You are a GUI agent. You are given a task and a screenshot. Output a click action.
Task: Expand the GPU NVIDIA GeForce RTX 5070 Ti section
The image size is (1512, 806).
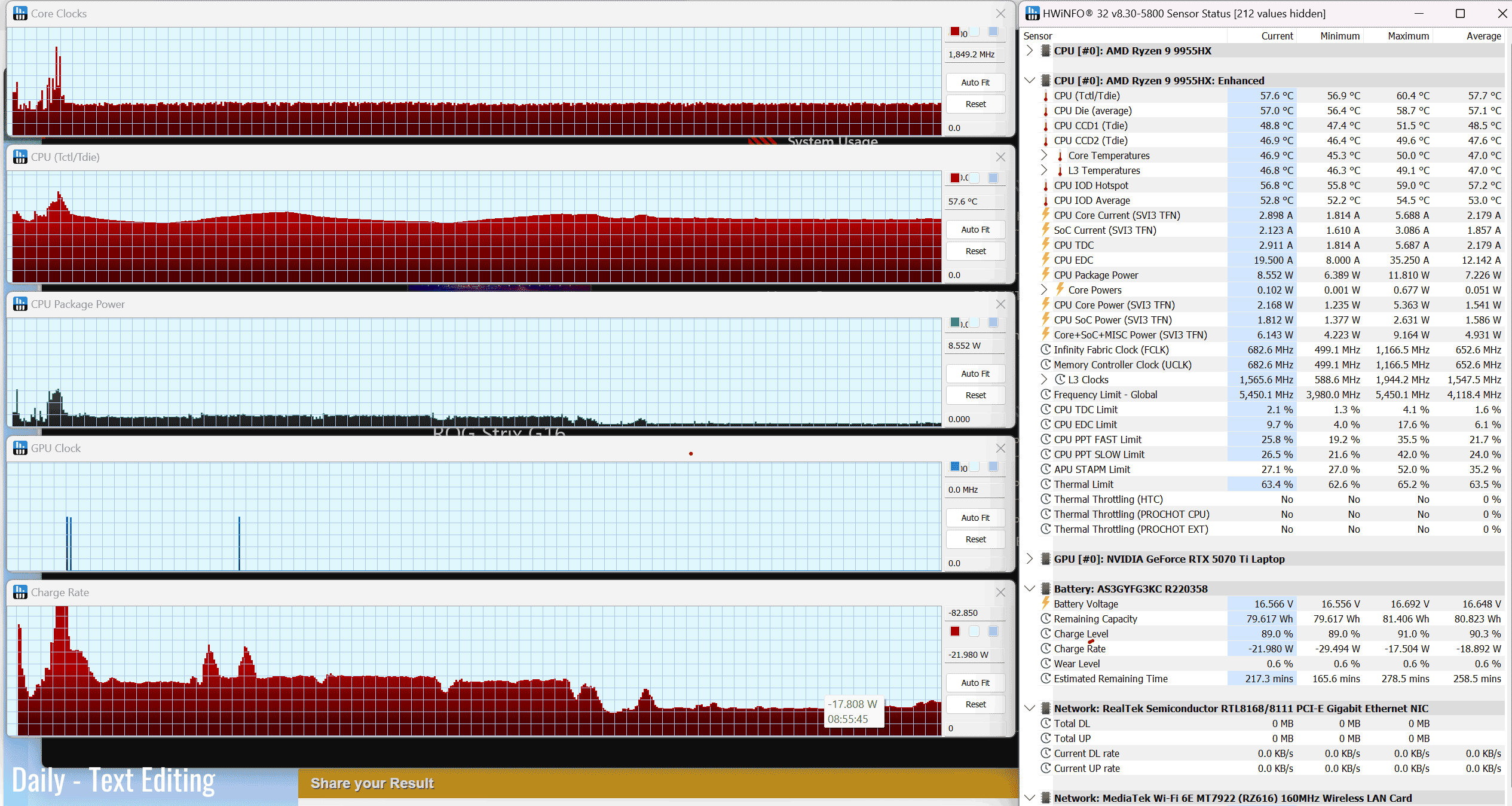(1030, 558)
